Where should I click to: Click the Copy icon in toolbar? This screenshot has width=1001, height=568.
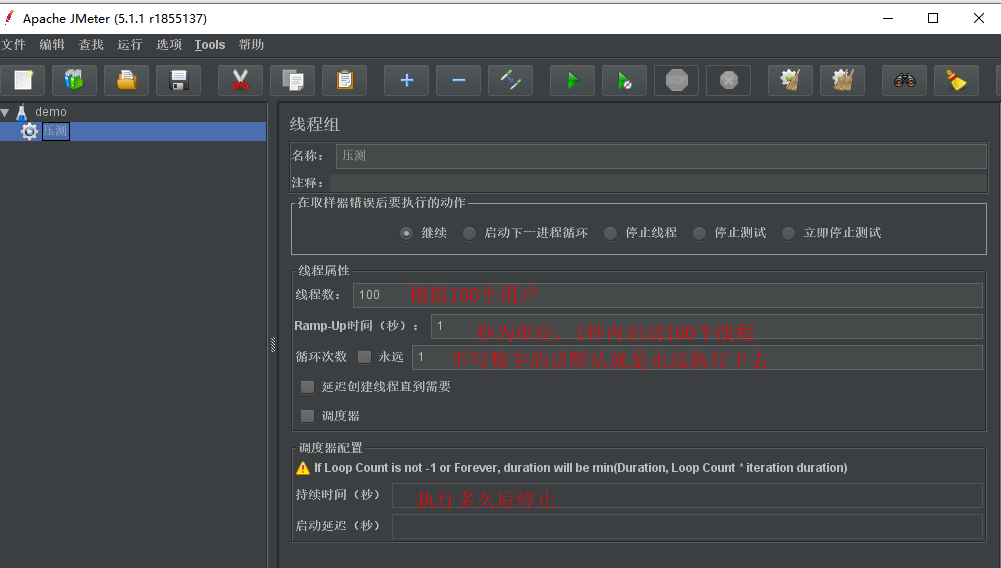(x=292, y=80)
